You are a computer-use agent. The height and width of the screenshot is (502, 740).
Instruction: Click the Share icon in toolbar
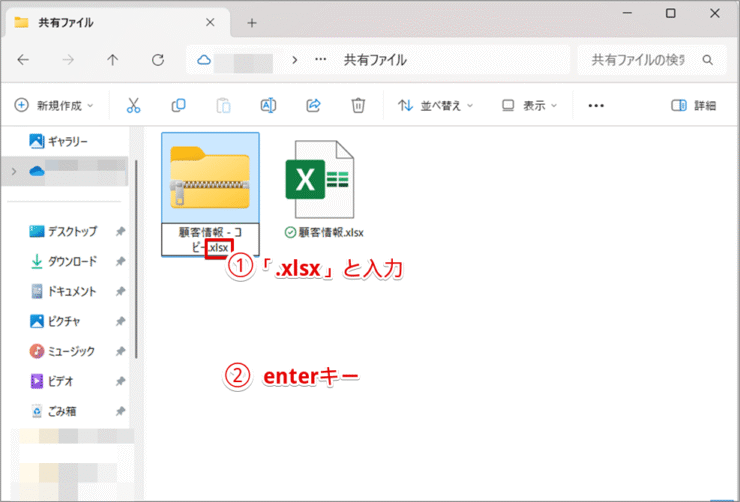coord(313,105)
